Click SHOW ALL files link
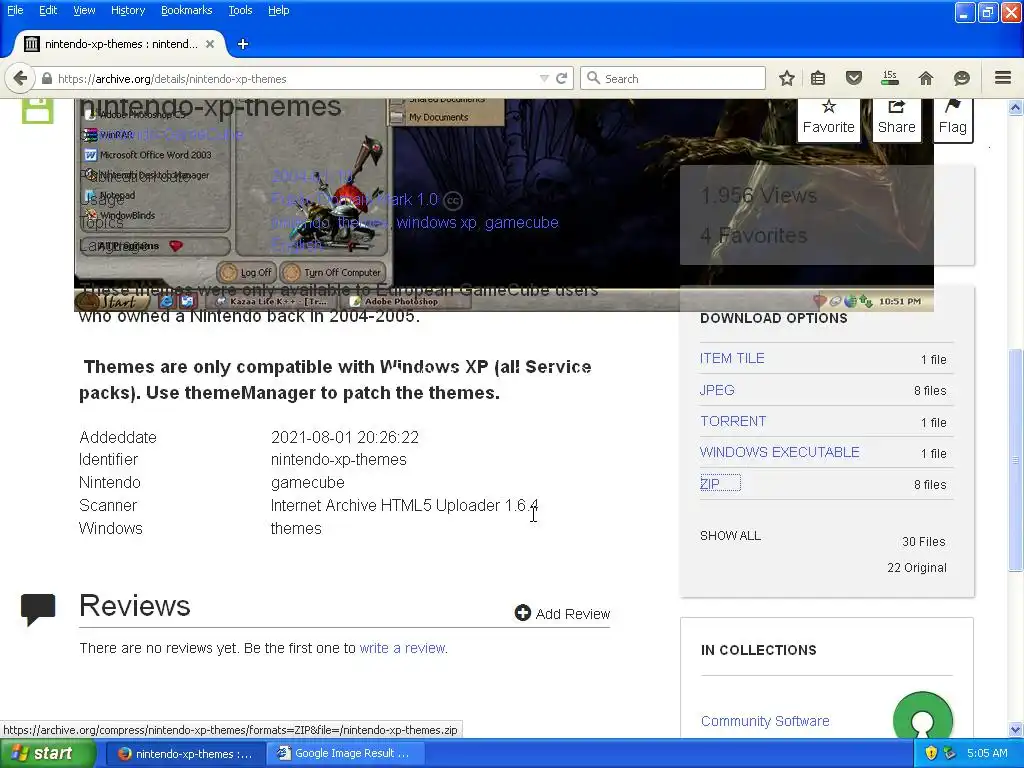Image resolution: width=1024 pixels, height=768 pixels. click(x=730, y=536)
